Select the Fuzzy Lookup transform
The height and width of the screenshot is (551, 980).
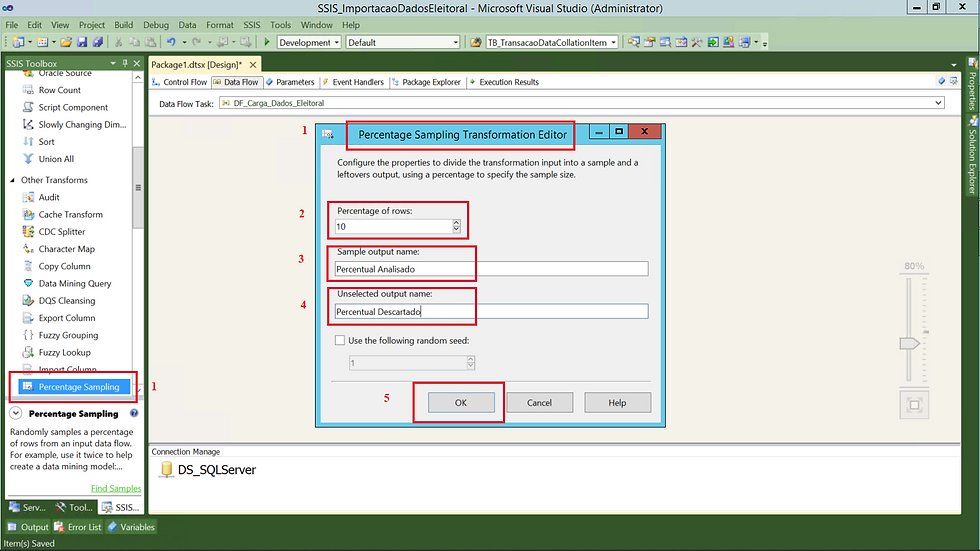click(64, 352)
